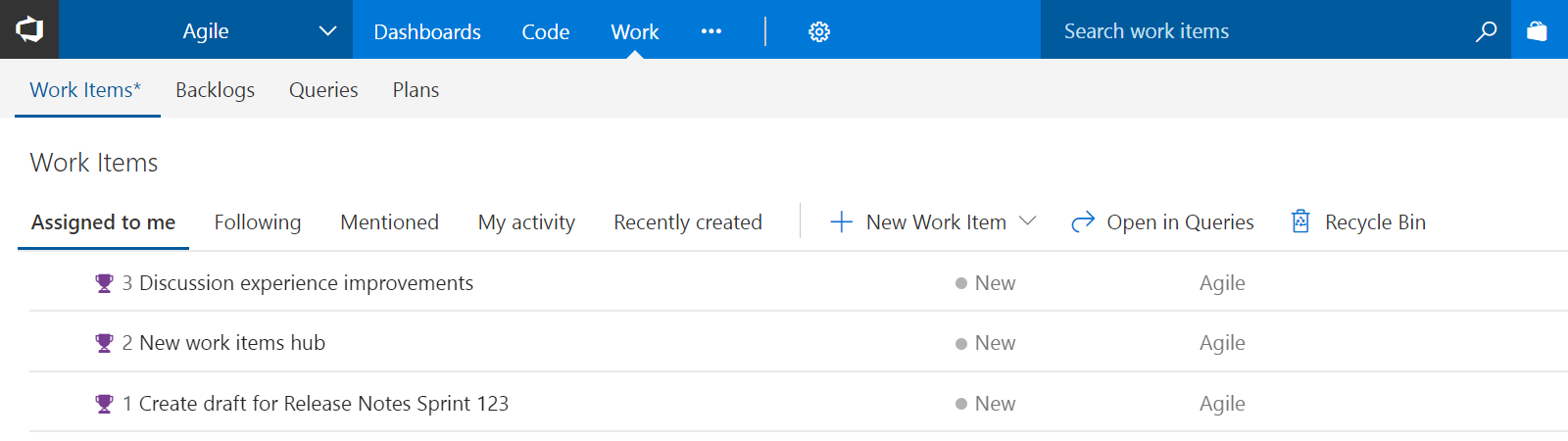Image resolution: width=1568 pixels, height=441 pixels.
Task: Open the marketplace shopping bag icon
Action: pyautogui.click(x=1537, y=31)
